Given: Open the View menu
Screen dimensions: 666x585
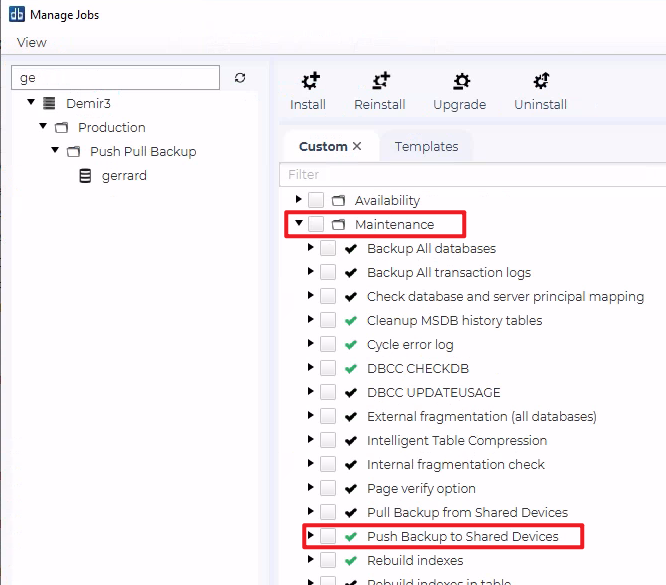Looking at the screenshot, I should [31, 42].
